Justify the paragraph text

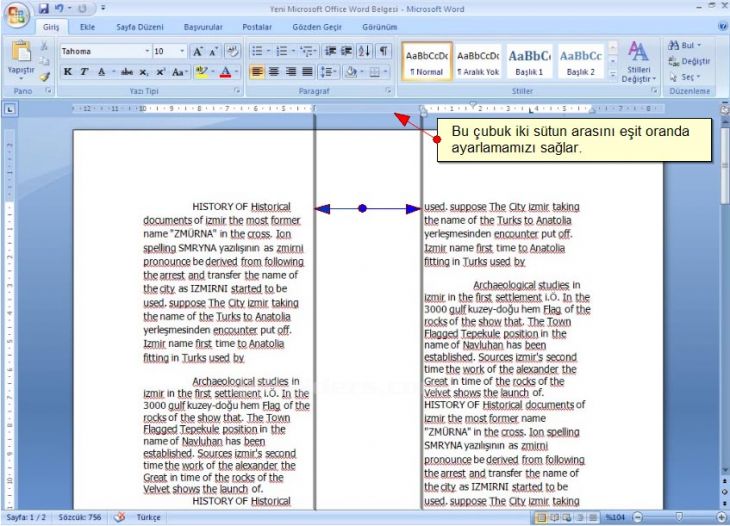click(307, 72)
